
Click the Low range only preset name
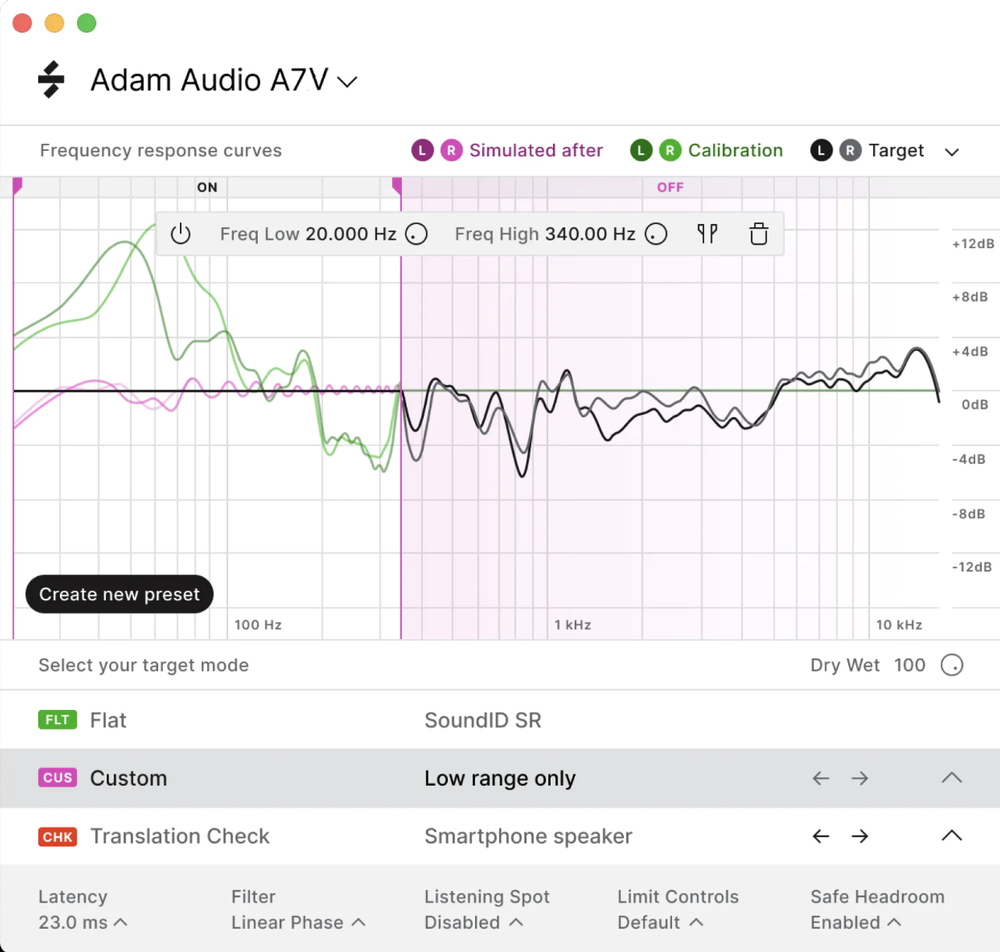pos(500,778)
